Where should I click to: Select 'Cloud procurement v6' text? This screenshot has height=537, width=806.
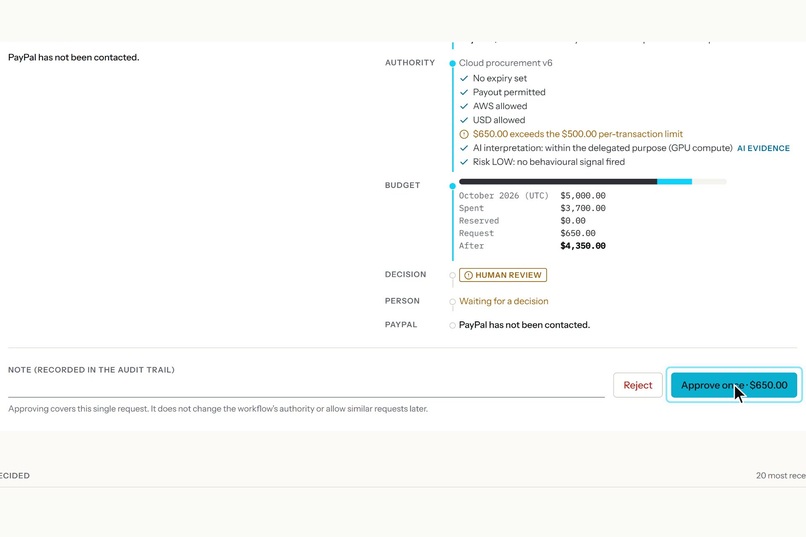tap(505, 63)
